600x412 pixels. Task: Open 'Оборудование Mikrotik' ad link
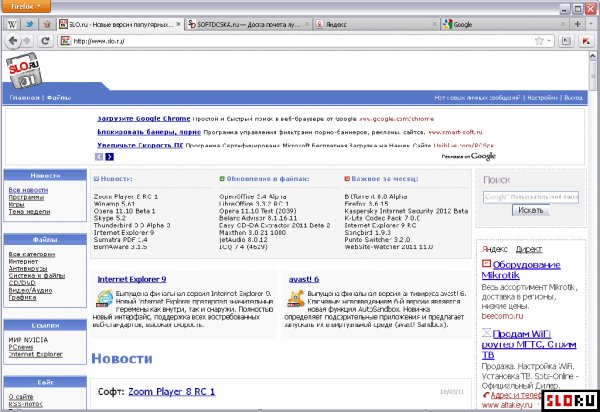click(x=521, y=270)
